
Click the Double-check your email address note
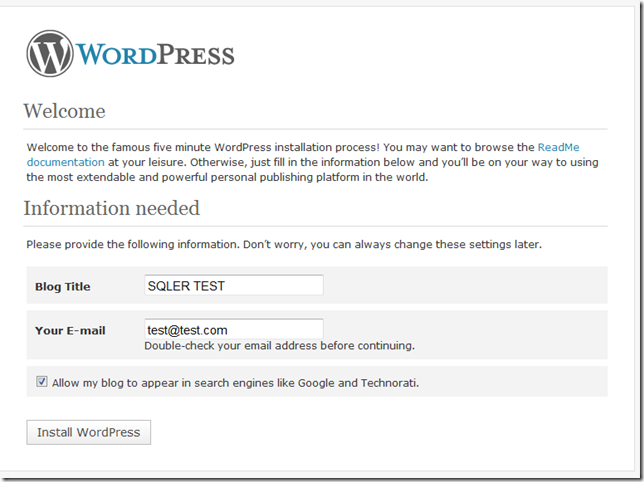[x=279, y=346]
